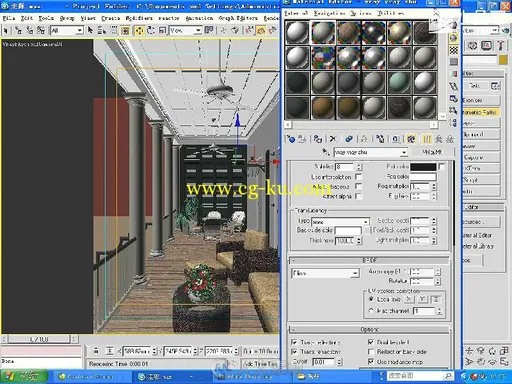Image resolution: width=512 pixels, height=384 pixels.
Task: Toggle Show End Result icon
Action: pyautogui.click(x=427, y=139)
